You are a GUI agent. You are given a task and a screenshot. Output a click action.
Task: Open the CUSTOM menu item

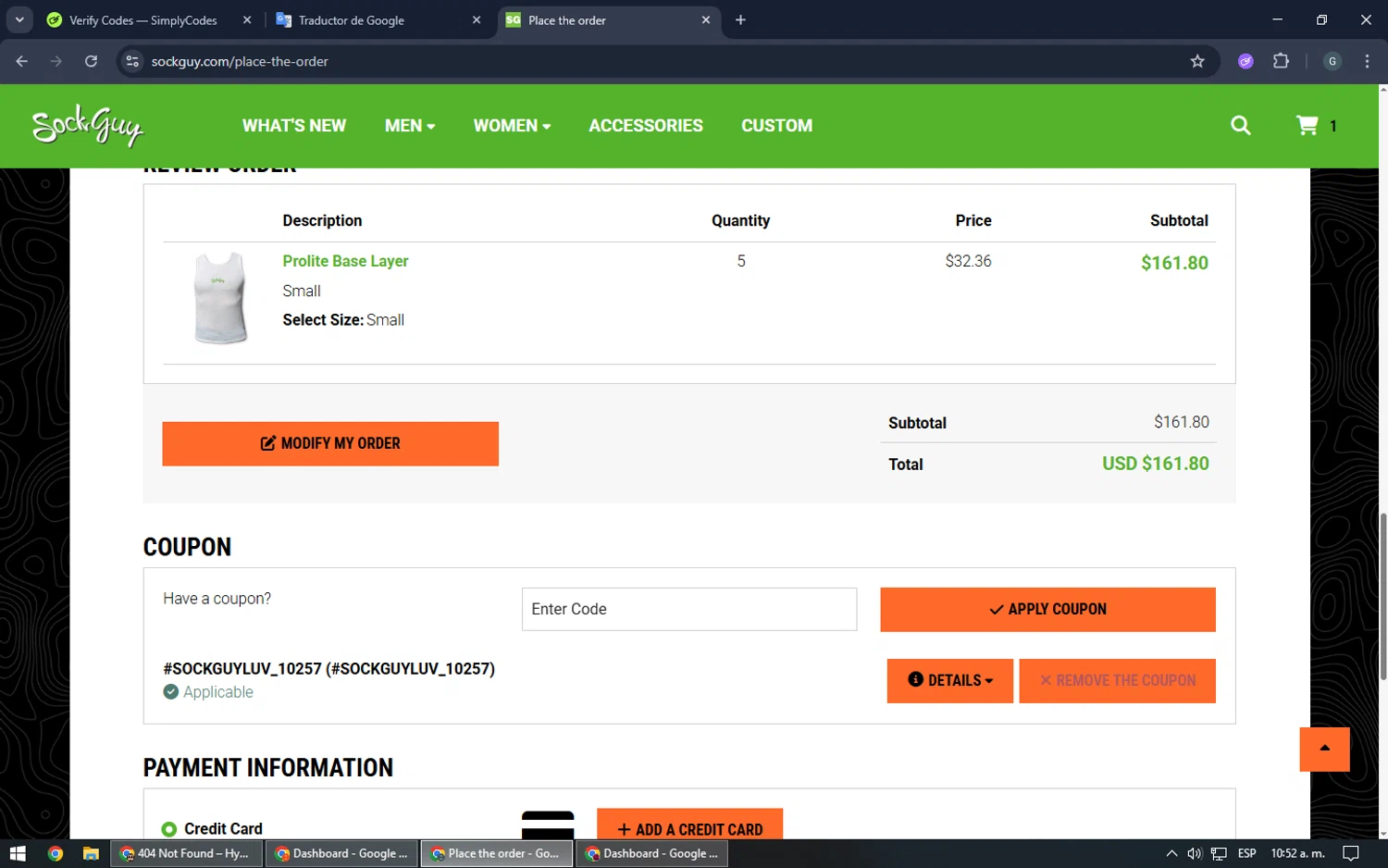776,126
